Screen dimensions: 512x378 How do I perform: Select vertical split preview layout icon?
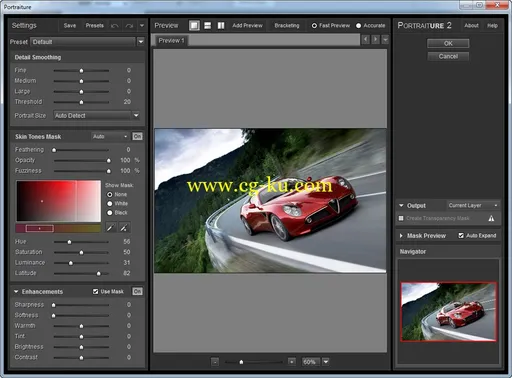(221, 25)
